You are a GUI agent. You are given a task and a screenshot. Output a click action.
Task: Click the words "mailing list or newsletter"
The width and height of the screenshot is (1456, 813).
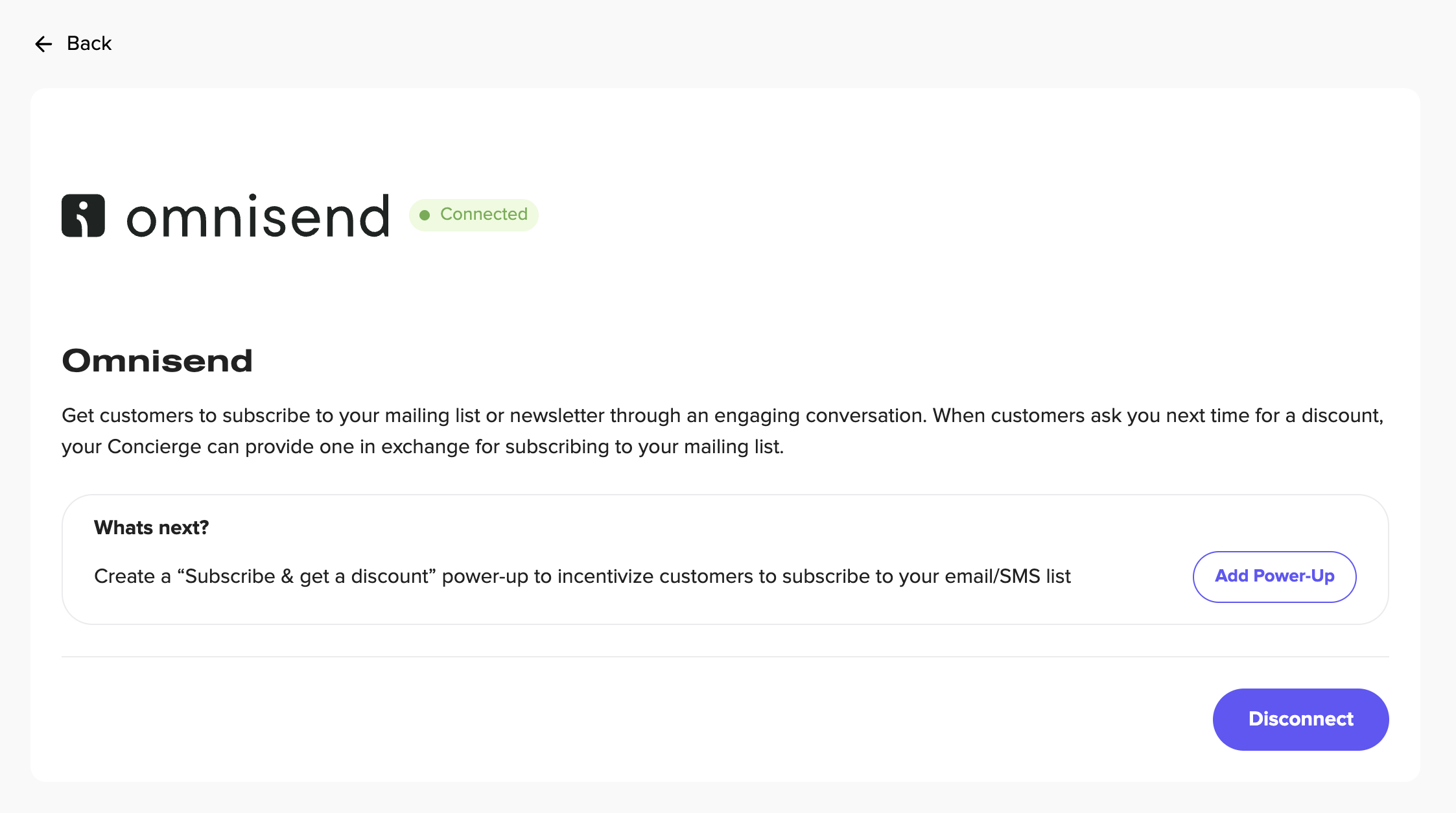tap(495, 416)
